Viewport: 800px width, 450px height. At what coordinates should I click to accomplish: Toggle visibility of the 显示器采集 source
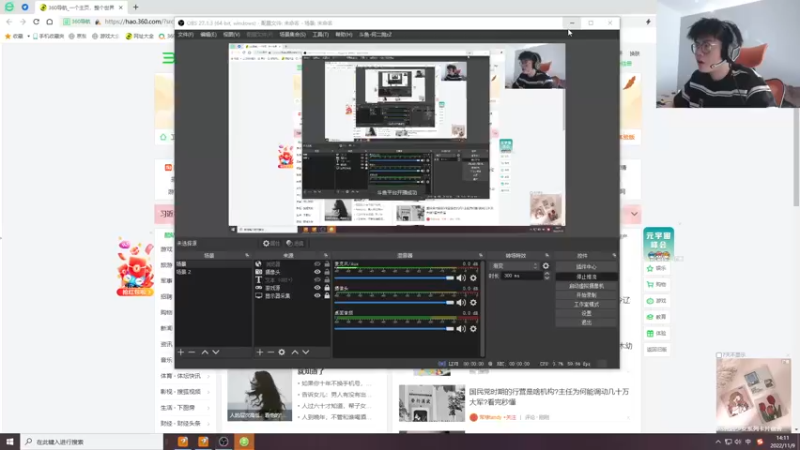(317, 296)
